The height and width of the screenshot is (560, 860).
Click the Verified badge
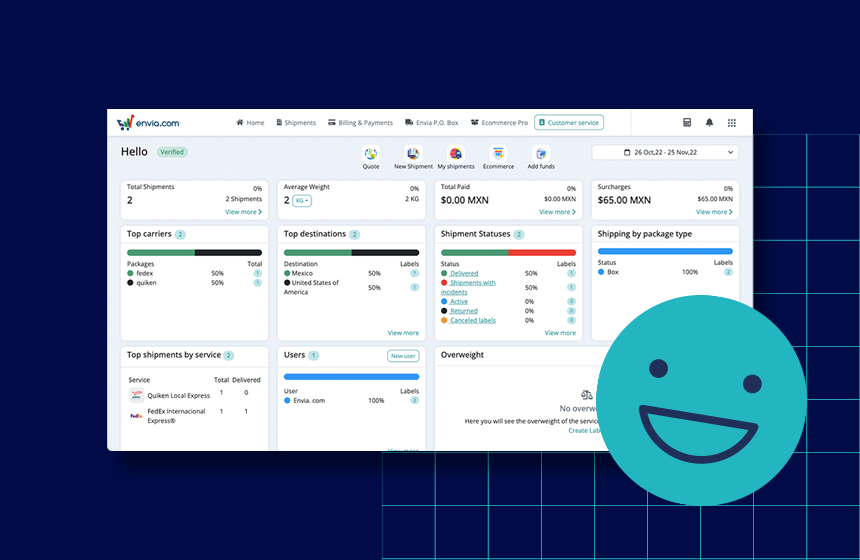pos(172,152)
